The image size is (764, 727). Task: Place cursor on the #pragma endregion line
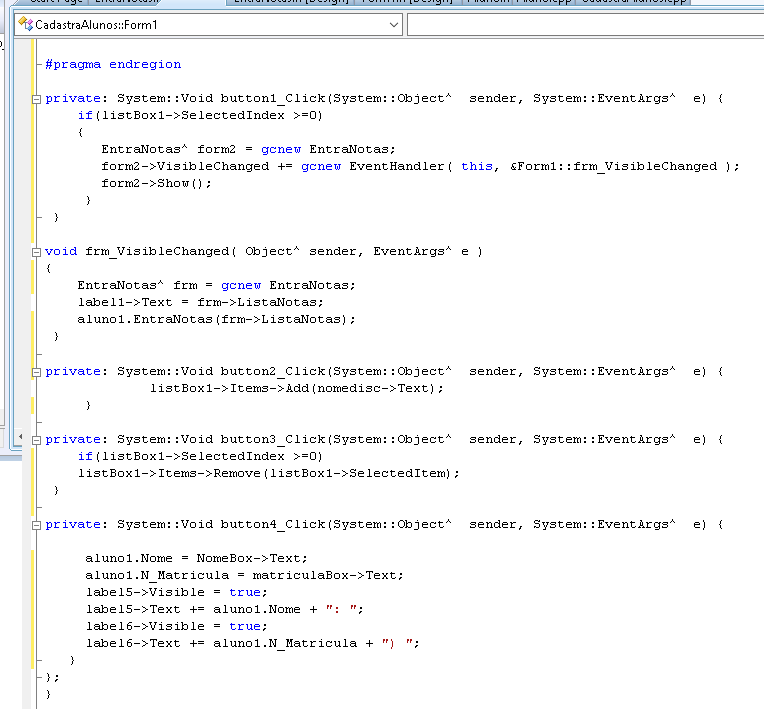113,64
